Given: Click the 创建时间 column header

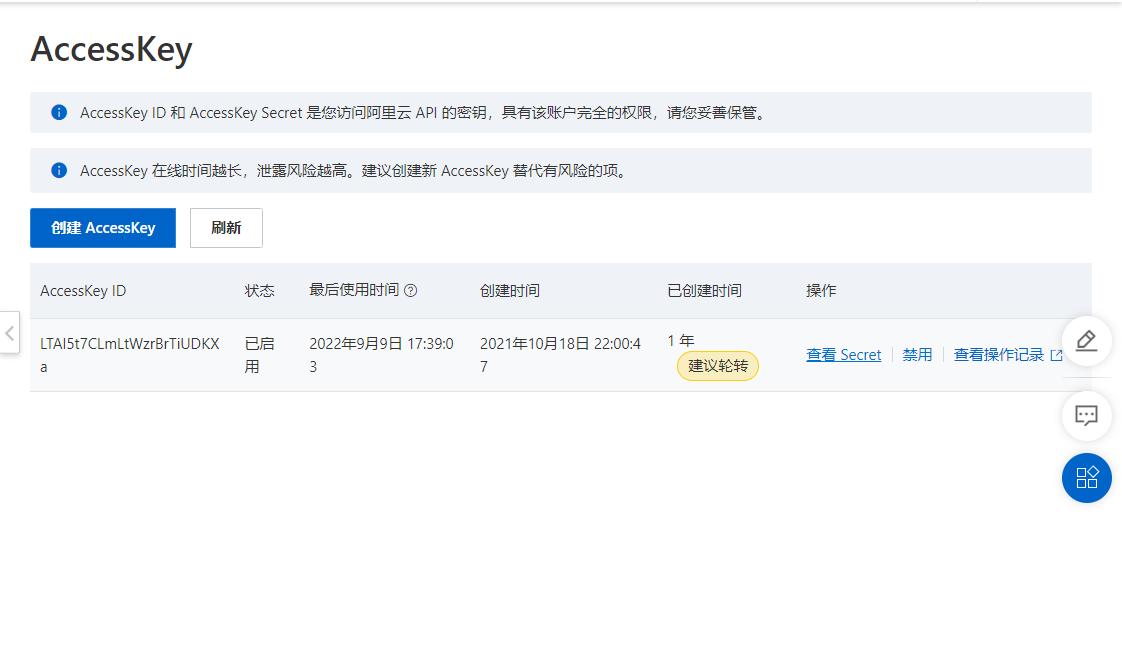Looking at the screenshot, I should [509, 291].
